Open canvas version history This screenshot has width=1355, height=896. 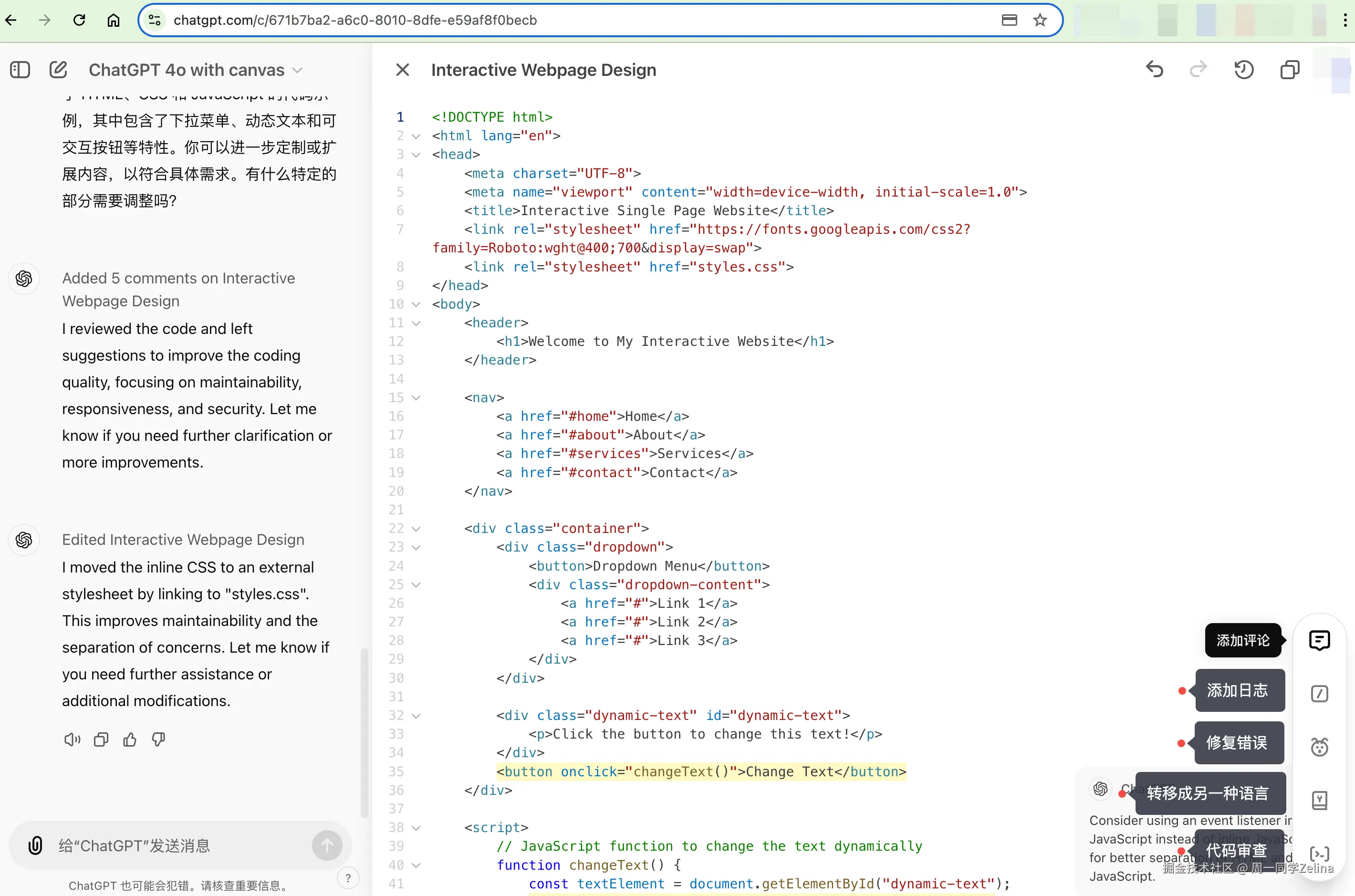click(x=1243, y=70)
